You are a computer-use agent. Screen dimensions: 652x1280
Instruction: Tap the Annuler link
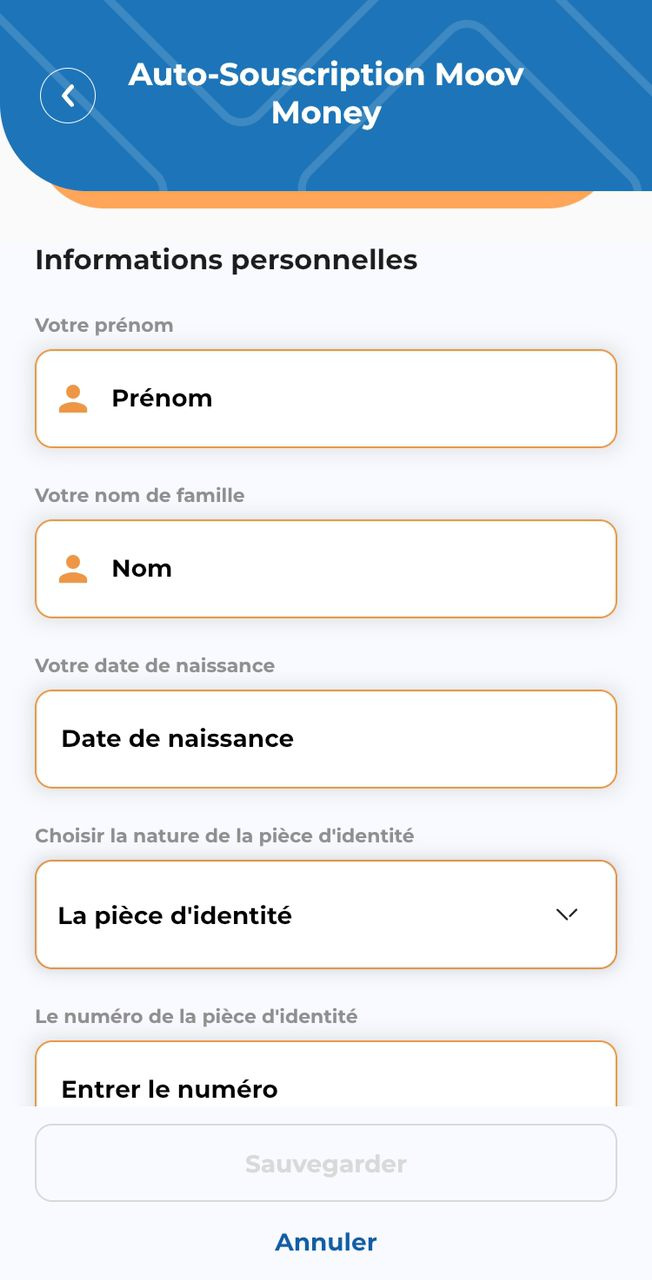point(326,1242)
